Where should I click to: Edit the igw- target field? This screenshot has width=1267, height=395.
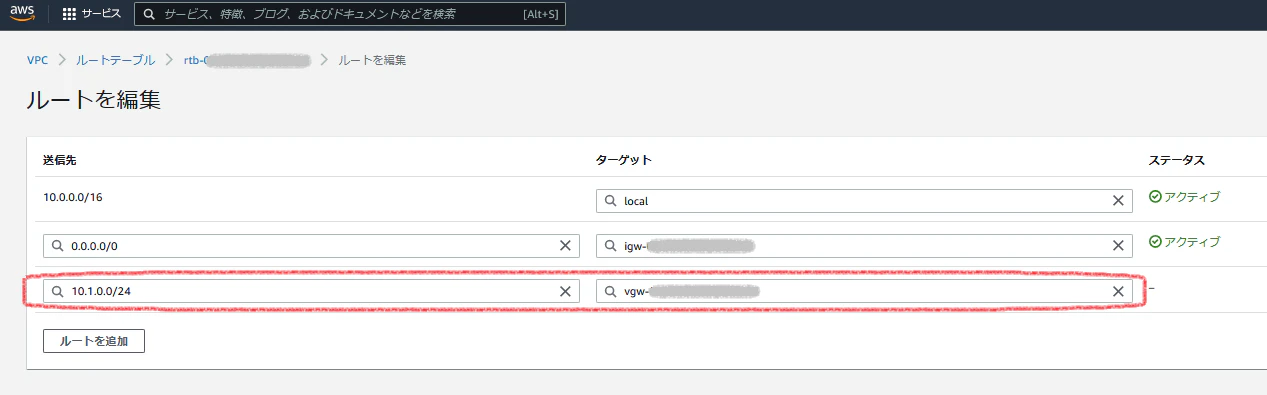[864, 246]
